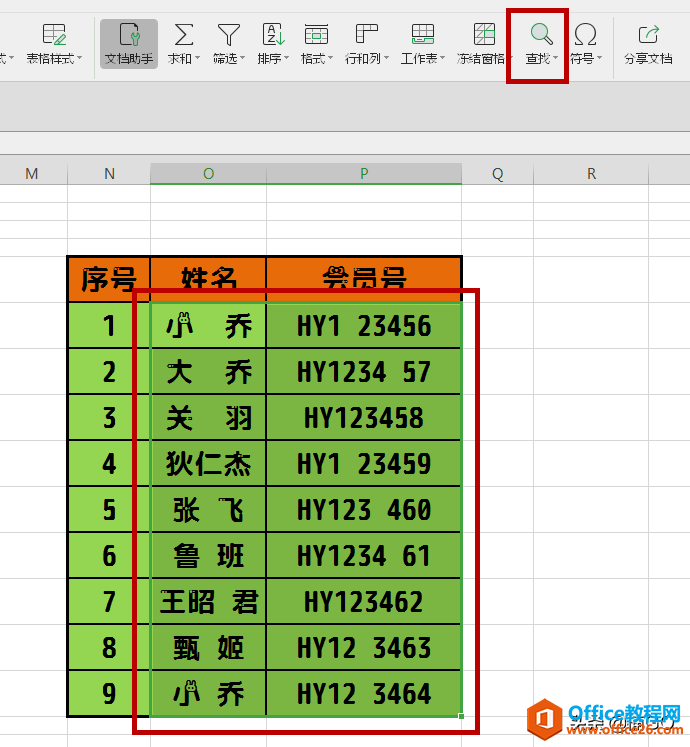Viewport: 690px width, 747px height.
Task: Click the HY1 23456 cell
Action: click(364, 326)
